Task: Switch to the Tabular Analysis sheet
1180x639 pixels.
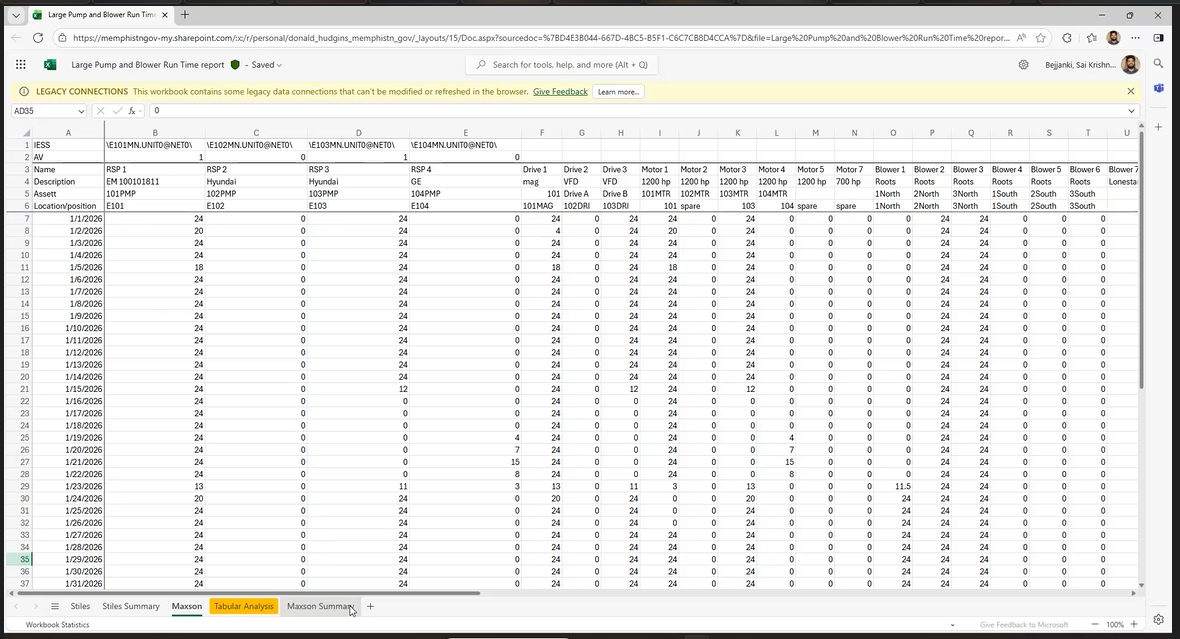Action: 244,606
